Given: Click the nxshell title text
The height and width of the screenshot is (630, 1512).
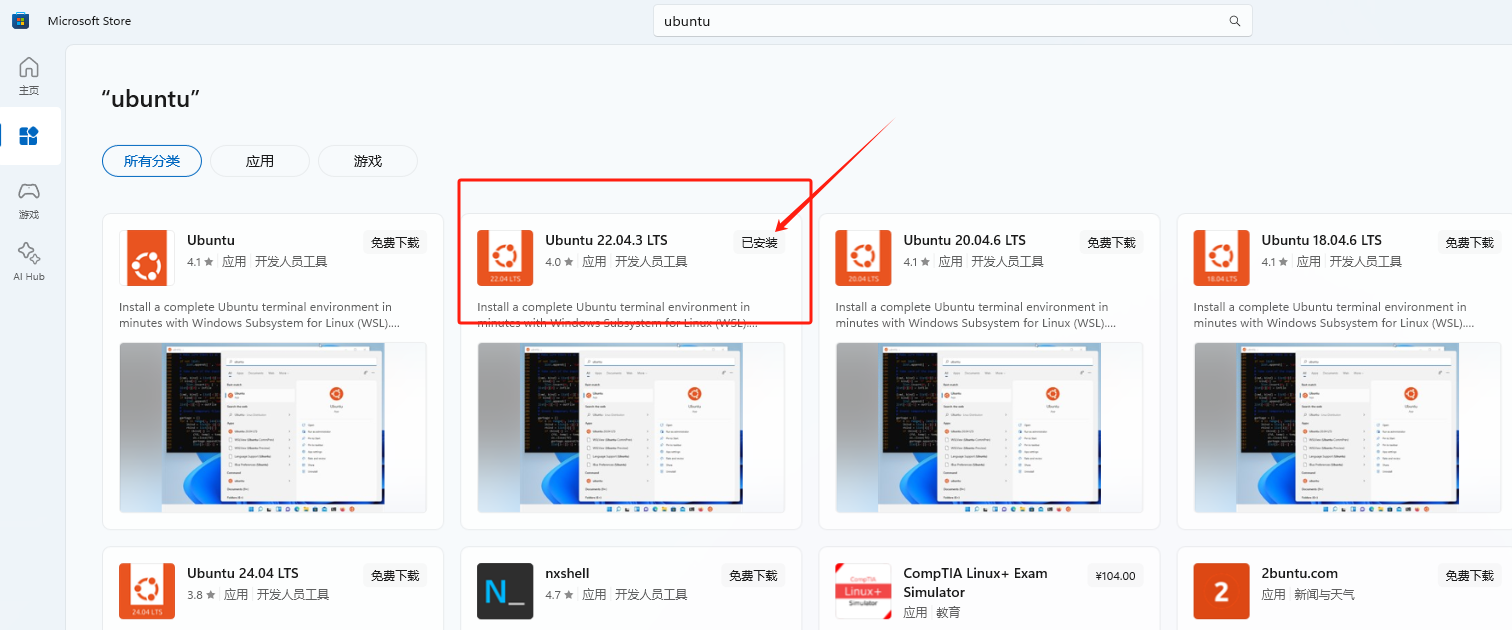Looking at the screenshot, I should (567, 573).
